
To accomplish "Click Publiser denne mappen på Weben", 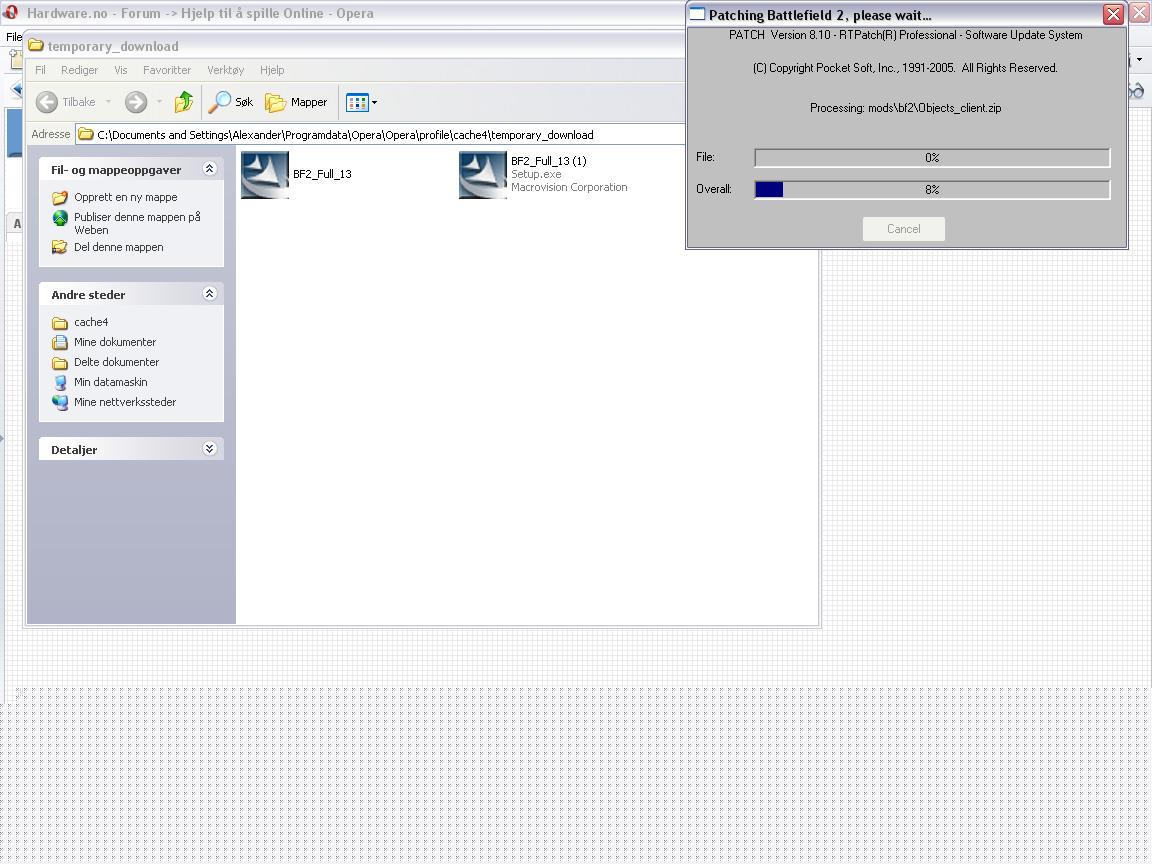I will (137, 223).
